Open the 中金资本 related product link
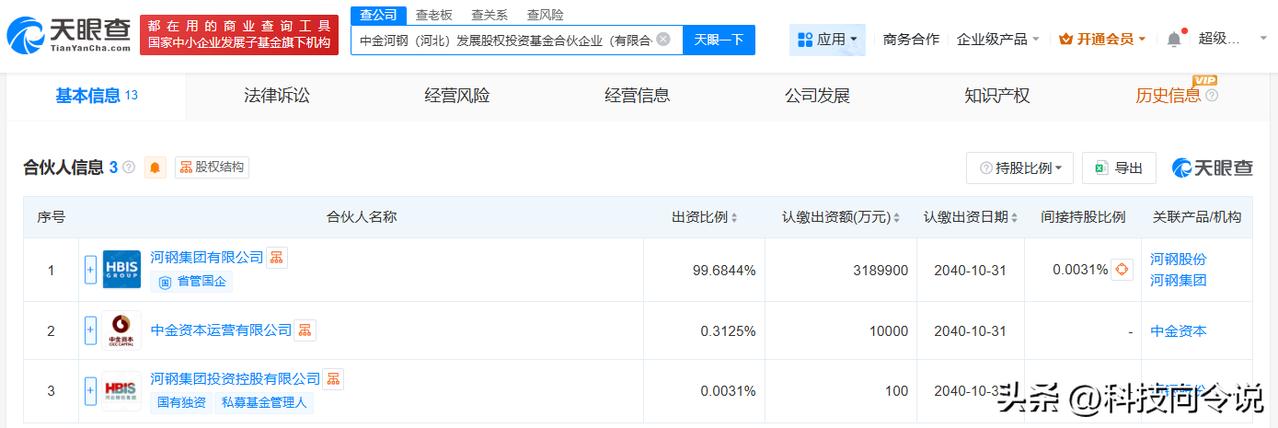This screenshot has height=428, width=1278. click(x=1179, y=331)
